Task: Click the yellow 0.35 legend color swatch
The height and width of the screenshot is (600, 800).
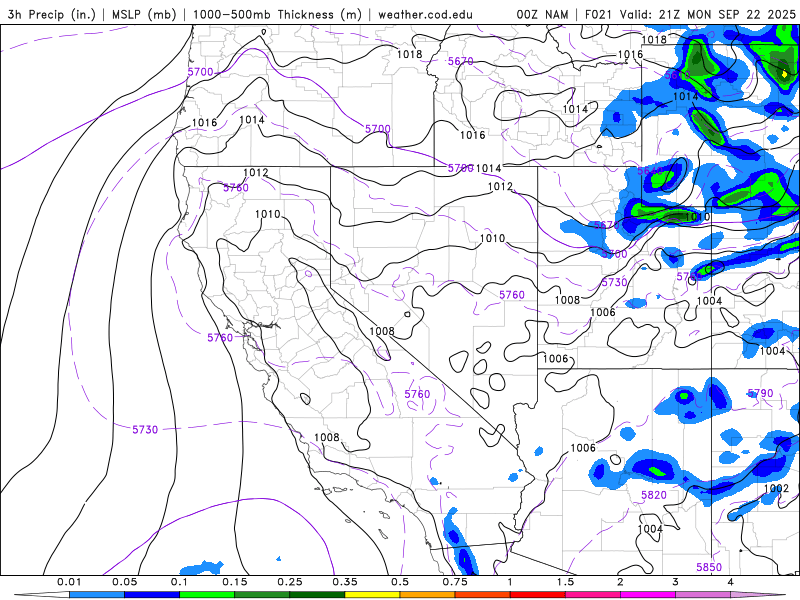Action: (372, 595)
